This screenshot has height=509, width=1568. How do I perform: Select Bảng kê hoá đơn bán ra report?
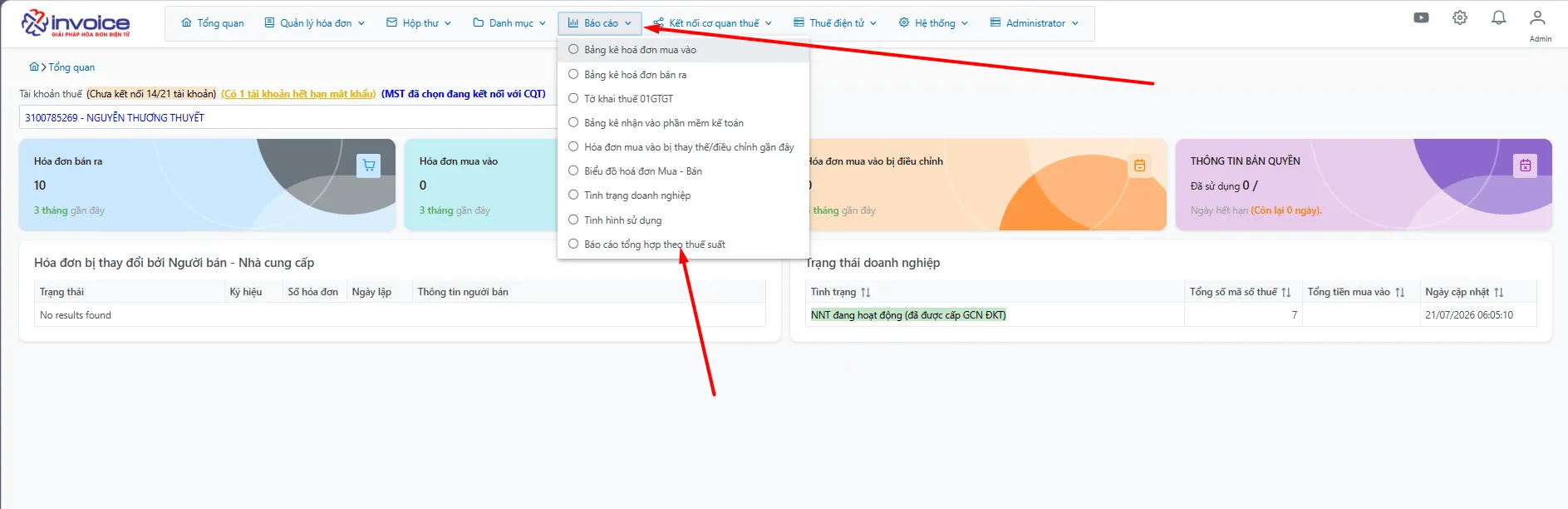tap(683, 75)
